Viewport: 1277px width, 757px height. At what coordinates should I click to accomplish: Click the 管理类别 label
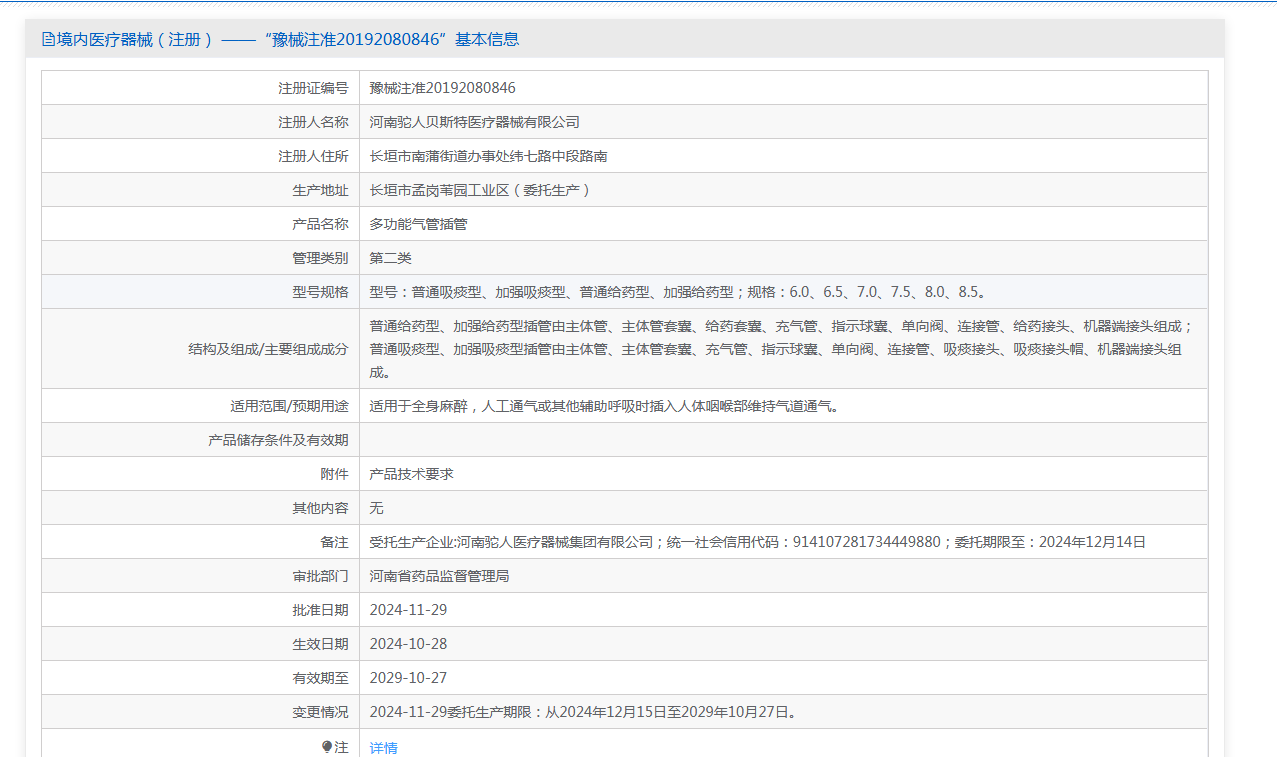point(320,258)
